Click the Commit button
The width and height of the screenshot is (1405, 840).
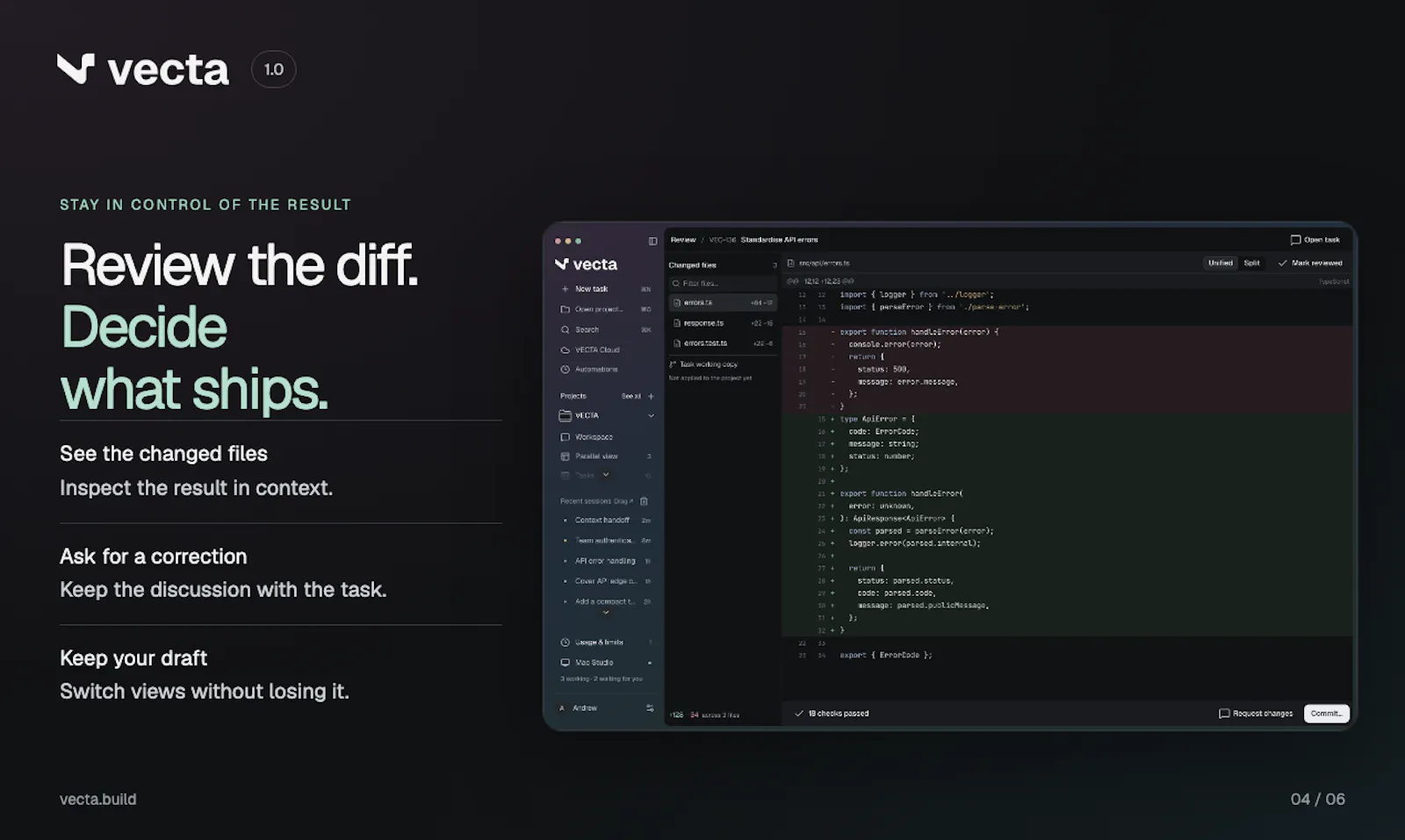tap(1326, 714)
